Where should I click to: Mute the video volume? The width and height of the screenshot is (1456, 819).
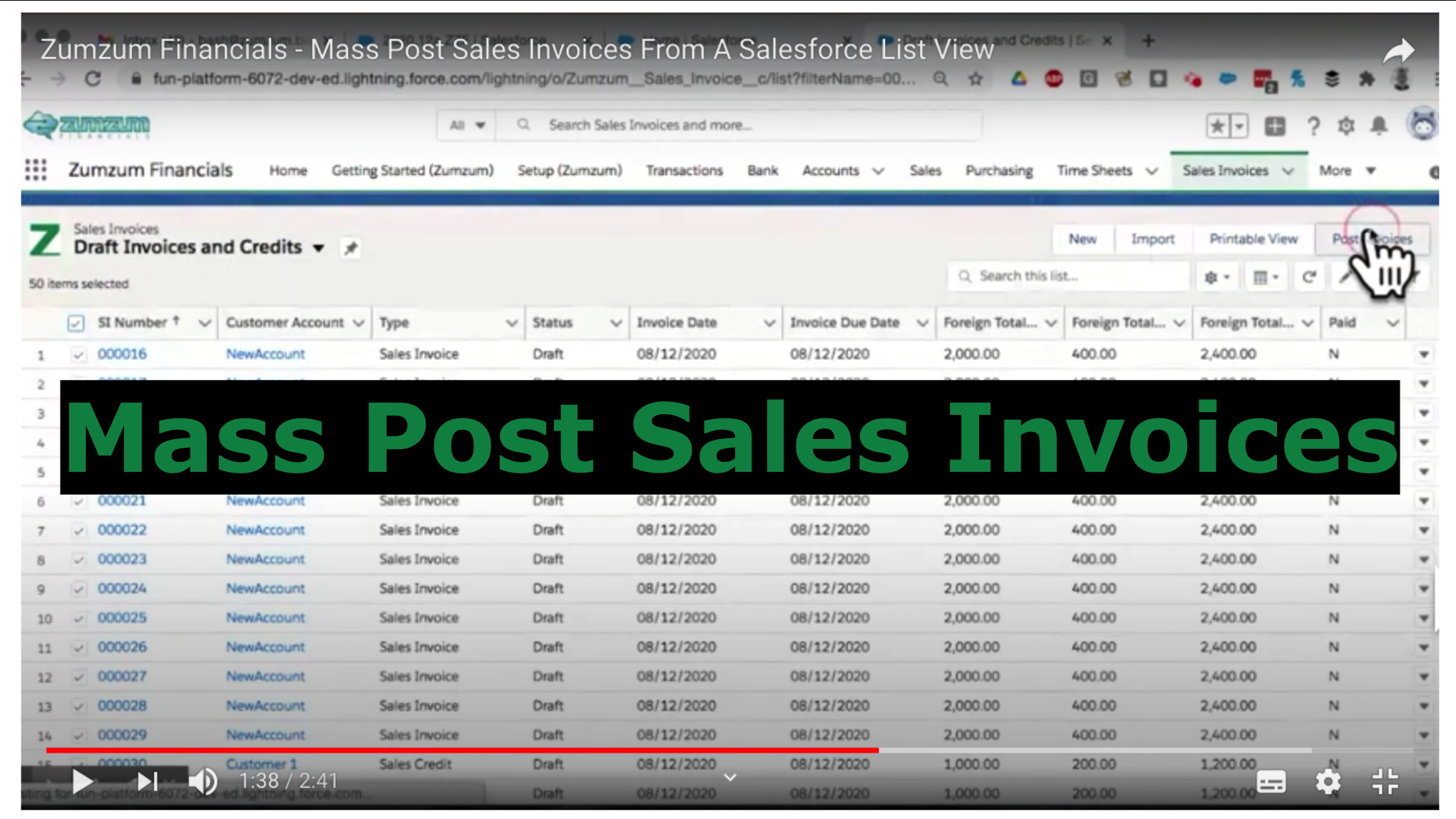tap(202, 781)
